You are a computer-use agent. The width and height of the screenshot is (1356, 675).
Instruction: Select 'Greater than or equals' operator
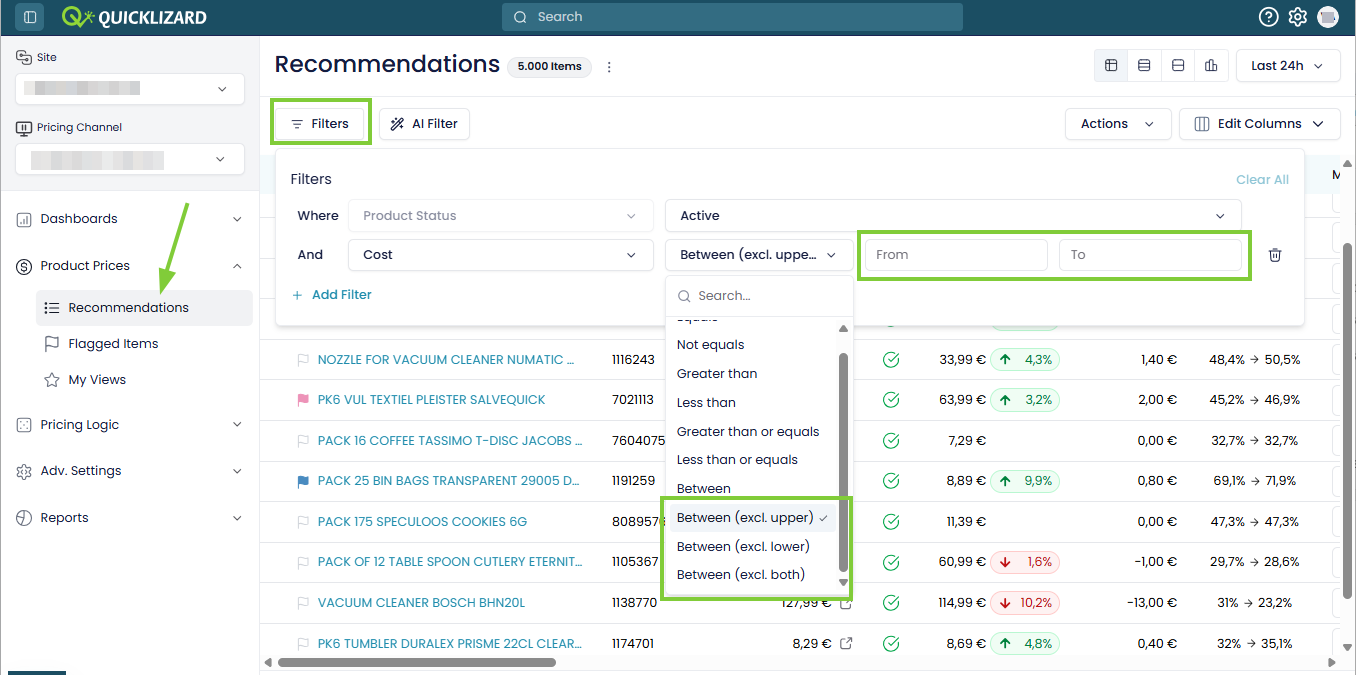[x=748, y=432]
